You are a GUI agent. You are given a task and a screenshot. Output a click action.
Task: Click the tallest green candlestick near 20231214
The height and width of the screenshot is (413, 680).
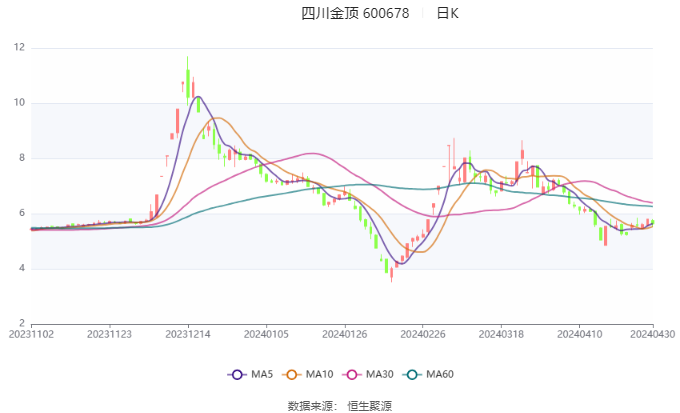coord(188,82)
